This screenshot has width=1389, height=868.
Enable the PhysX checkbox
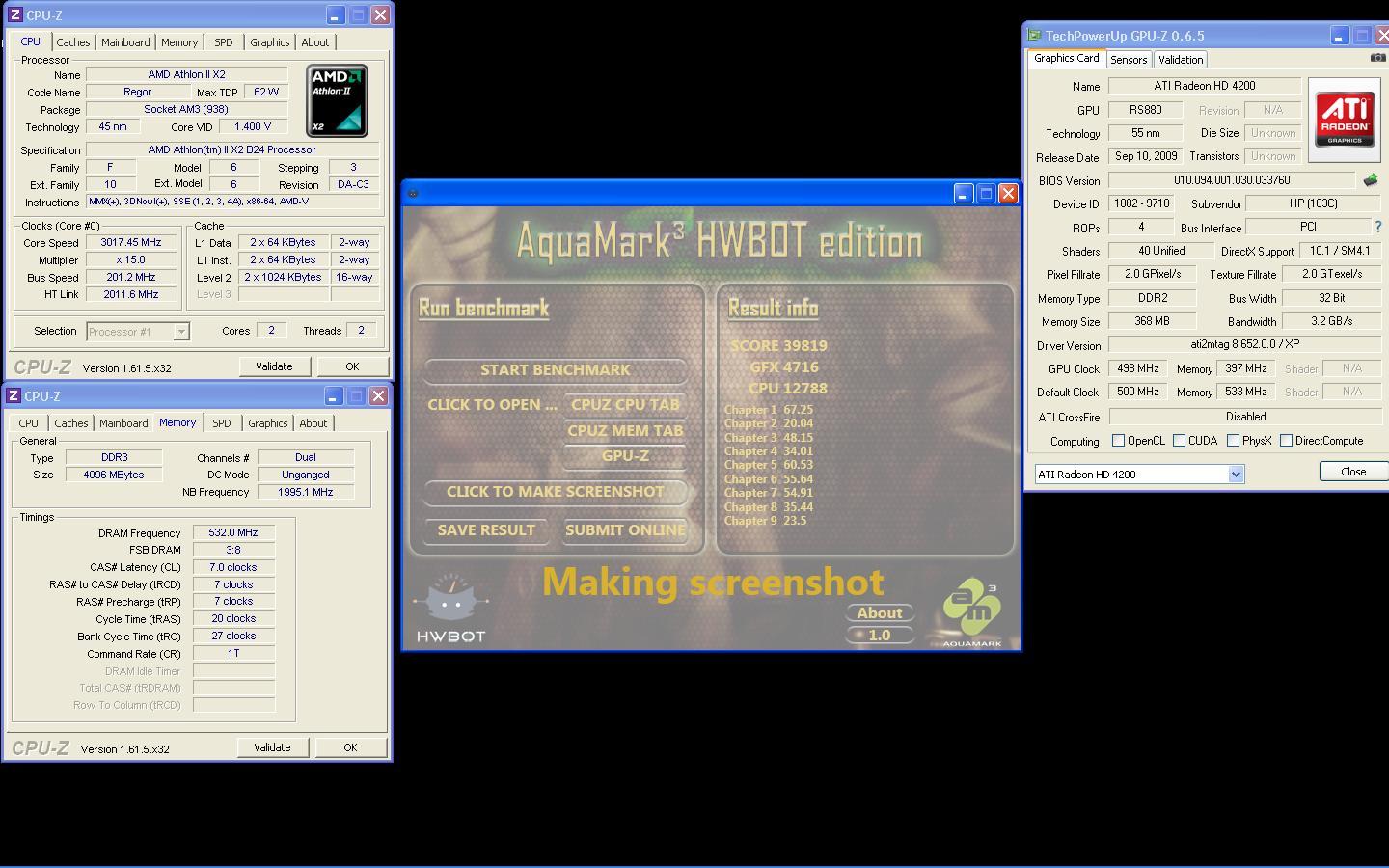pyautogui.click(x=1233, y=441)
